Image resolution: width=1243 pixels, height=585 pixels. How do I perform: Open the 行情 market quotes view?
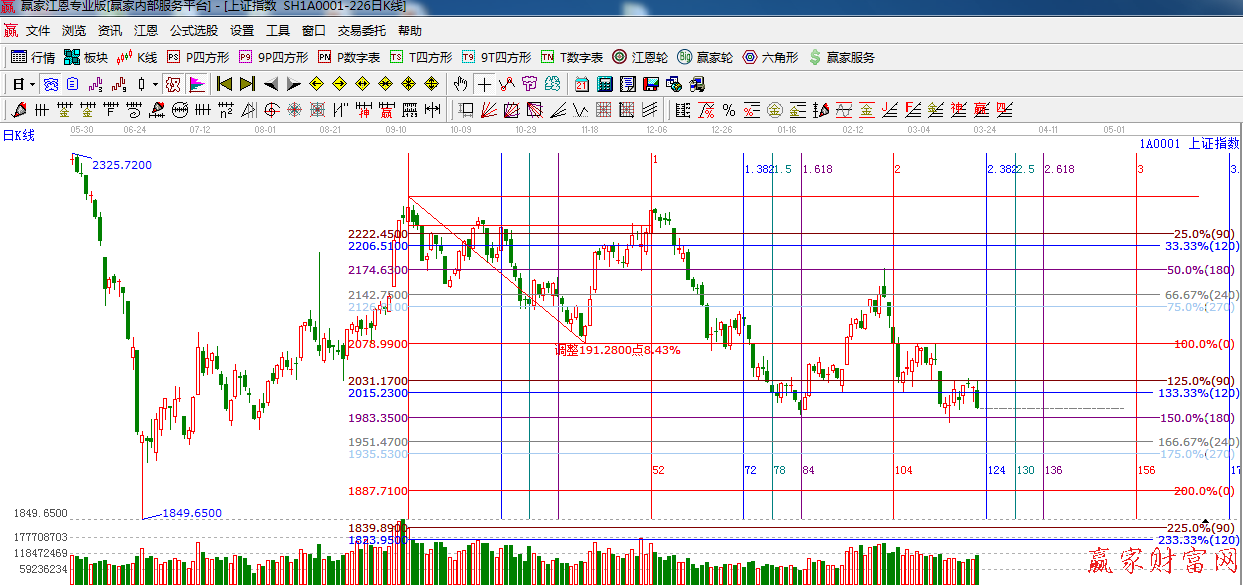point(33,58)
